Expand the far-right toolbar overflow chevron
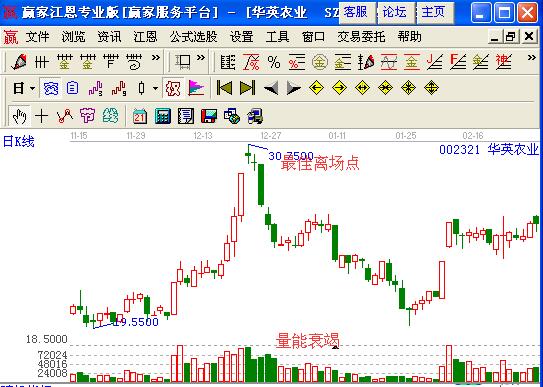This screenshot has height=387, width=543. (x=532, y=58)
